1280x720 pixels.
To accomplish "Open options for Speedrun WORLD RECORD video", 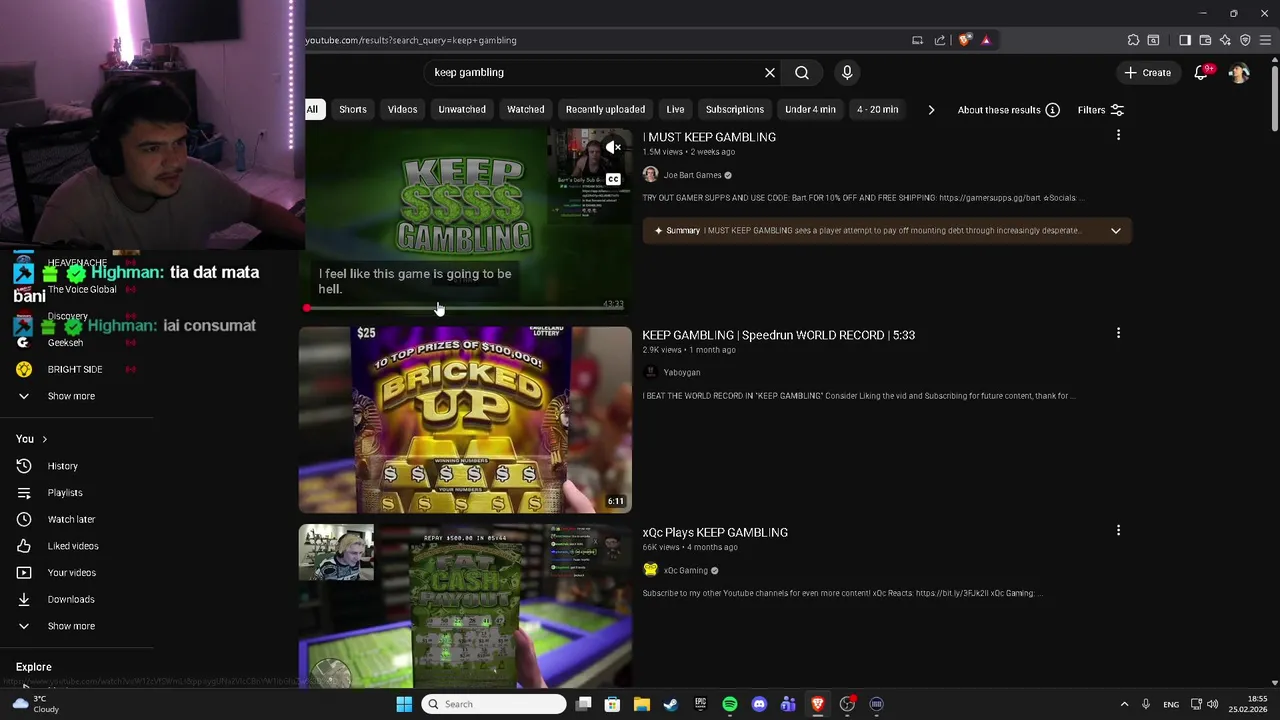I will click(1118, 333).
